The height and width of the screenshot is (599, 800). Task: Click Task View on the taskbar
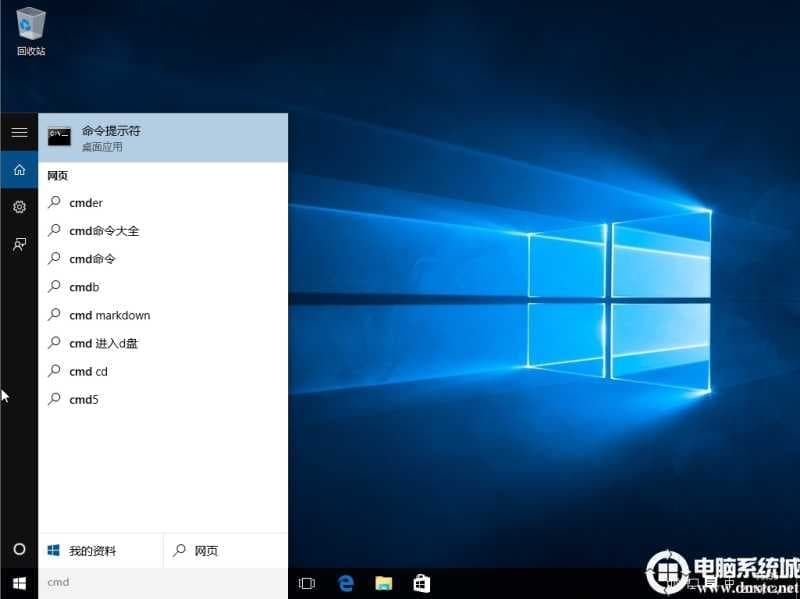point(306,582)
